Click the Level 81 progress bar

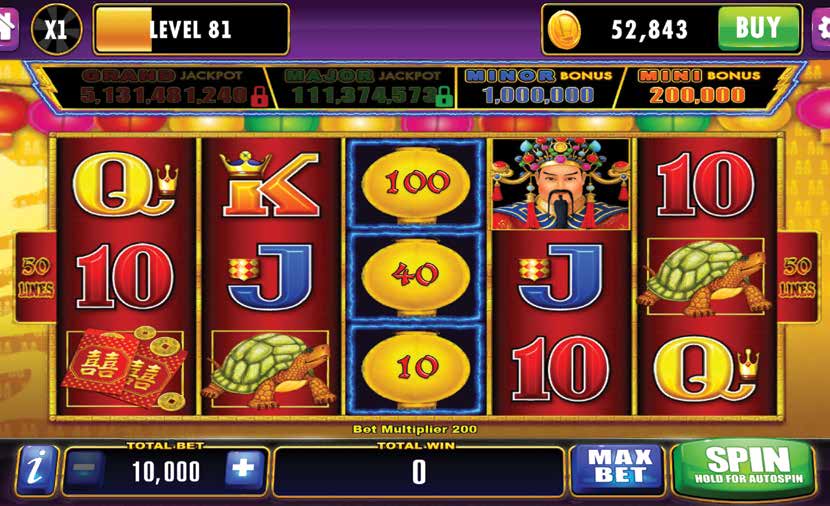pos(191,29)
